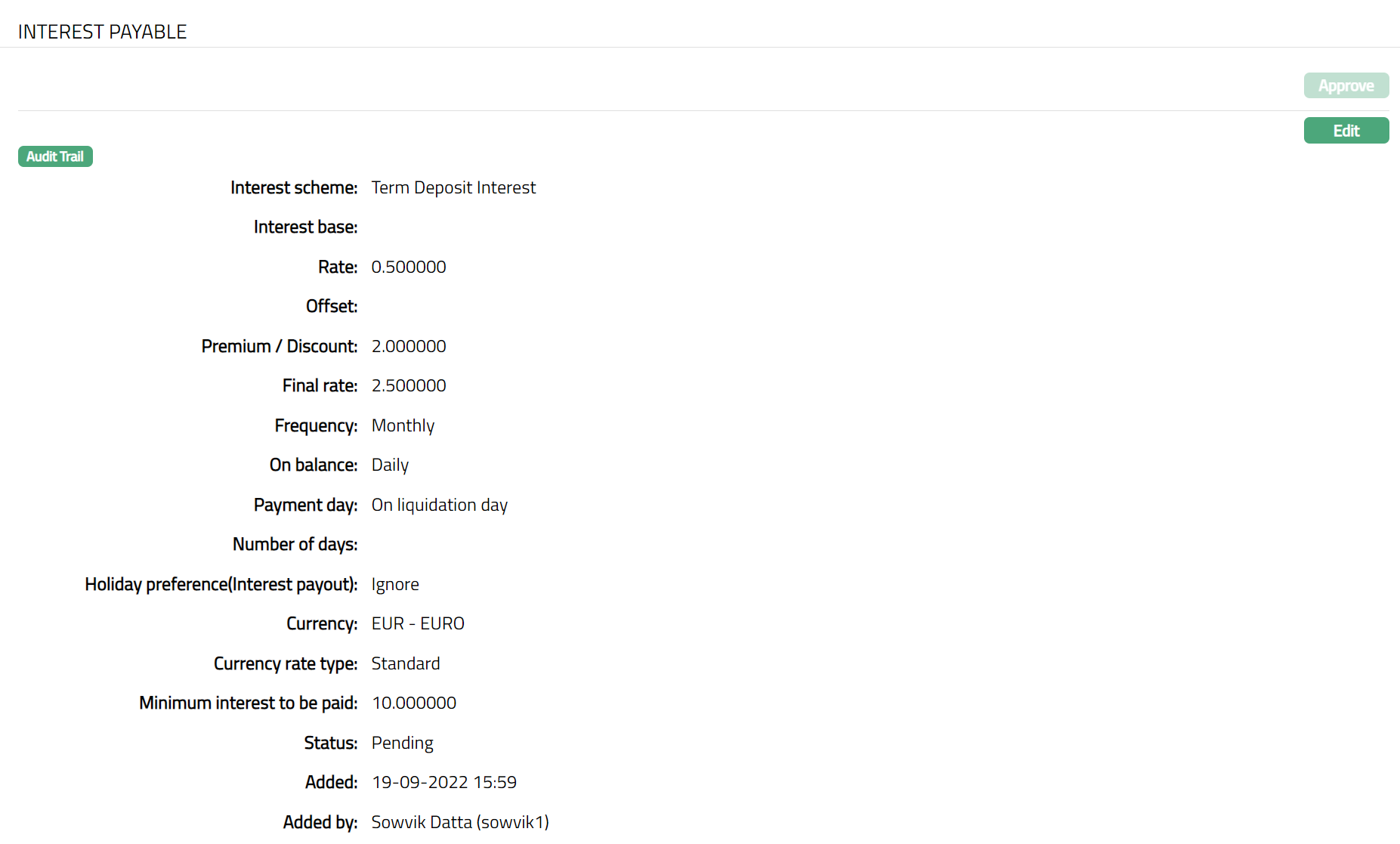
Task: Select the EUR - EURO currency value
Action: [x=418, y=623]
